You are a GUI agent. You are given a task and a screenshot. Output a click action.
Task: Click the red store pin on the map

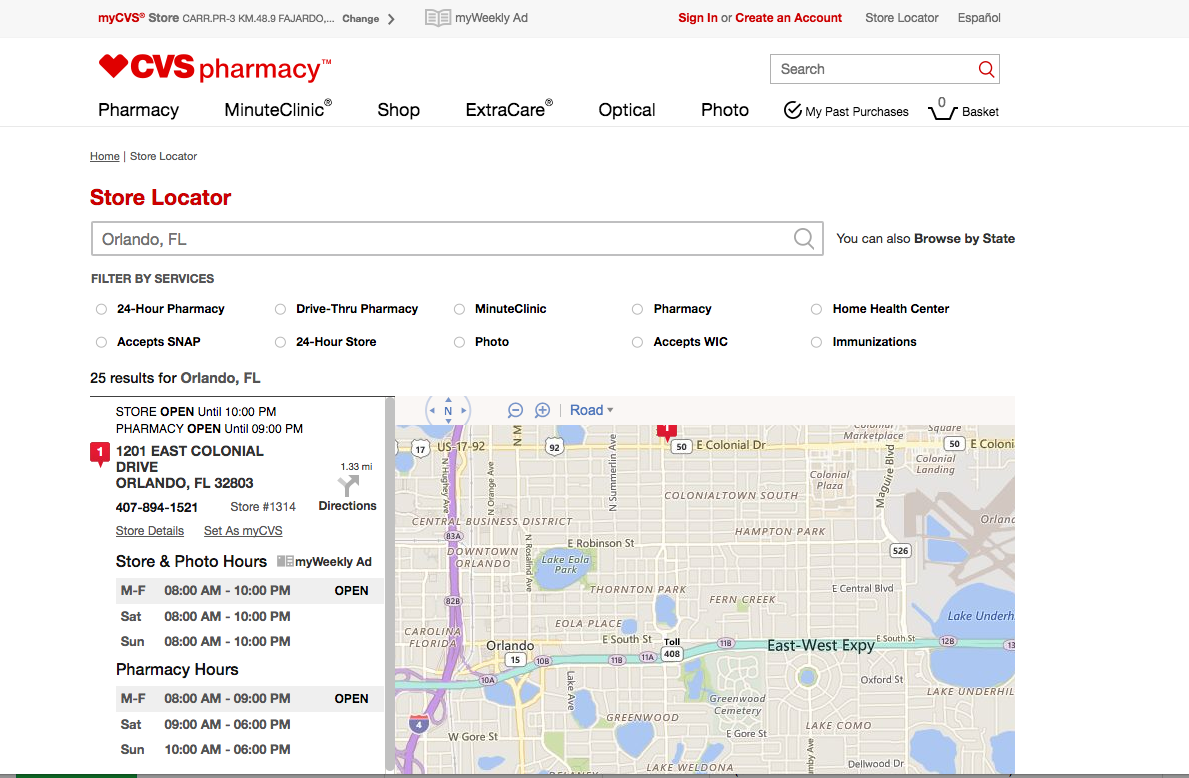point(667,431)
